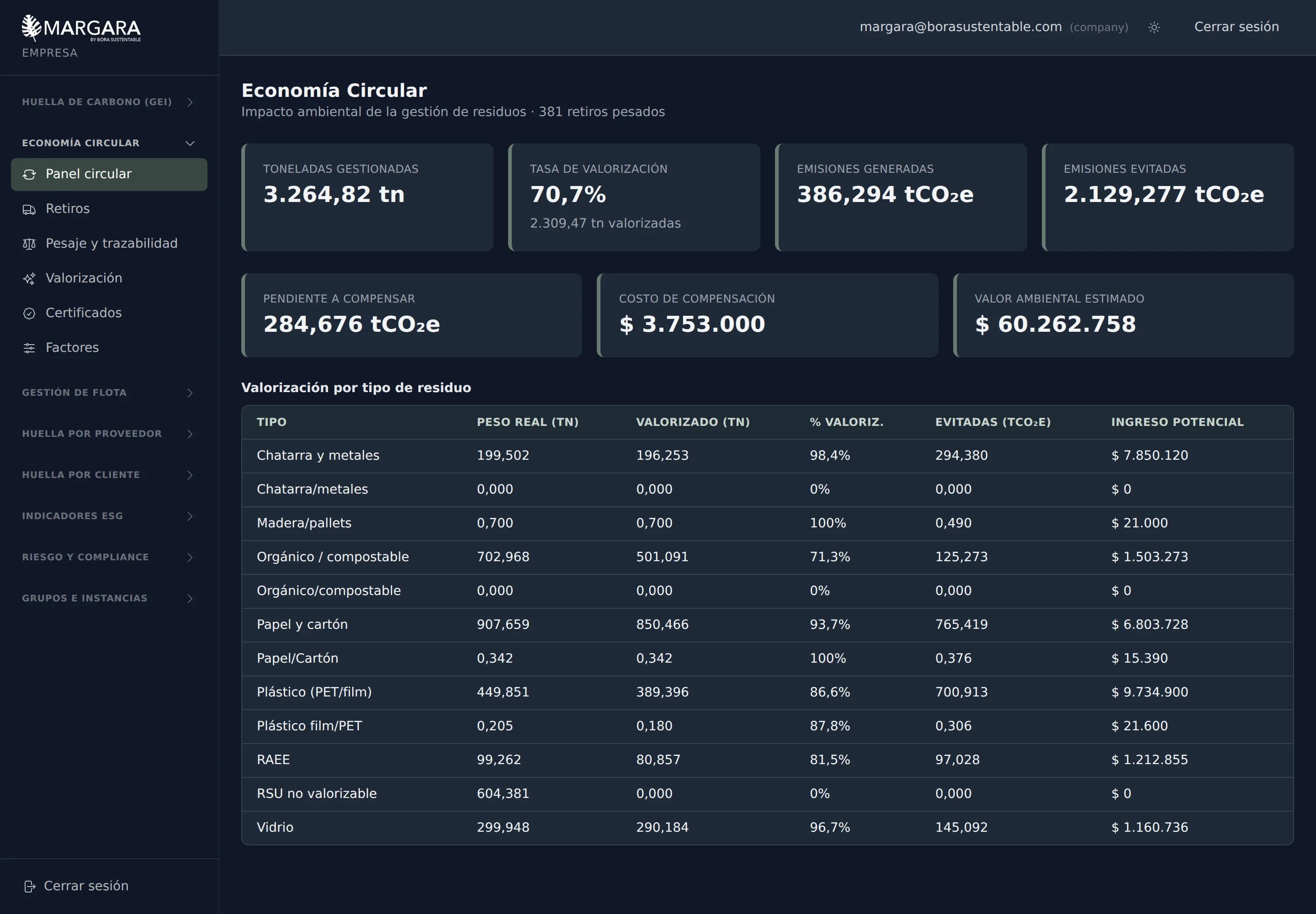
Task: Click the 604,381 peso real value
Action: tap(503, 794)
